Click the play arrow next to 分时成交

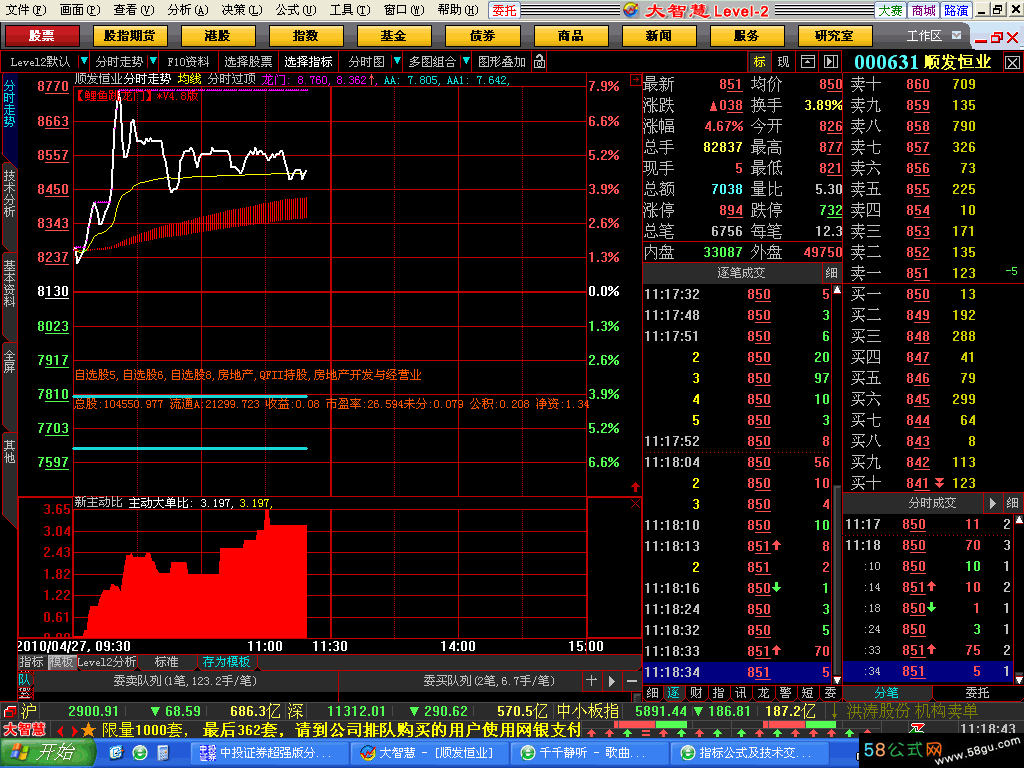coord(993,503)
